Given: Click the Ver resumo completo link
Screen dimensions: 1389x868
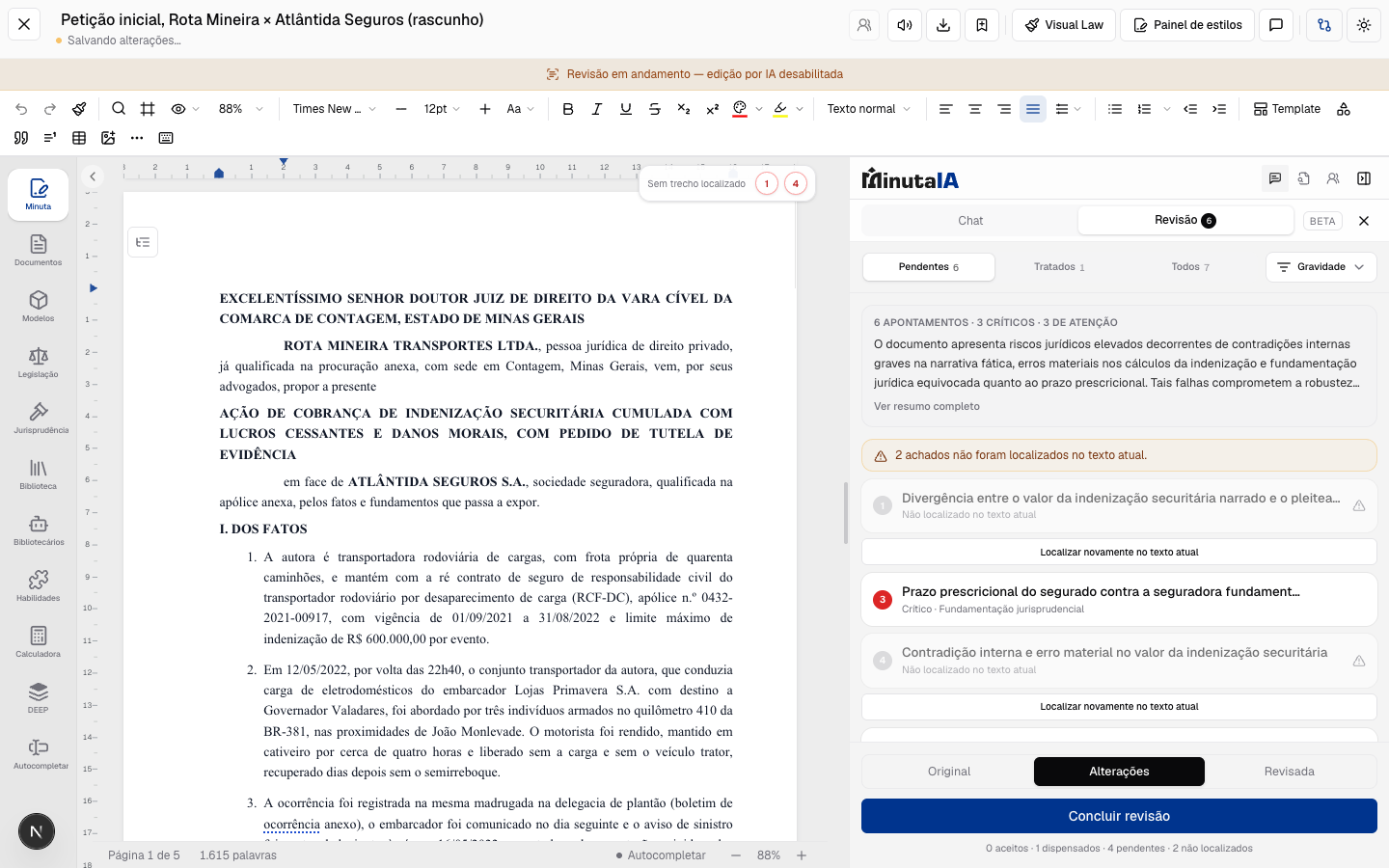Looking at the screenshot, I should click(927, 406).
